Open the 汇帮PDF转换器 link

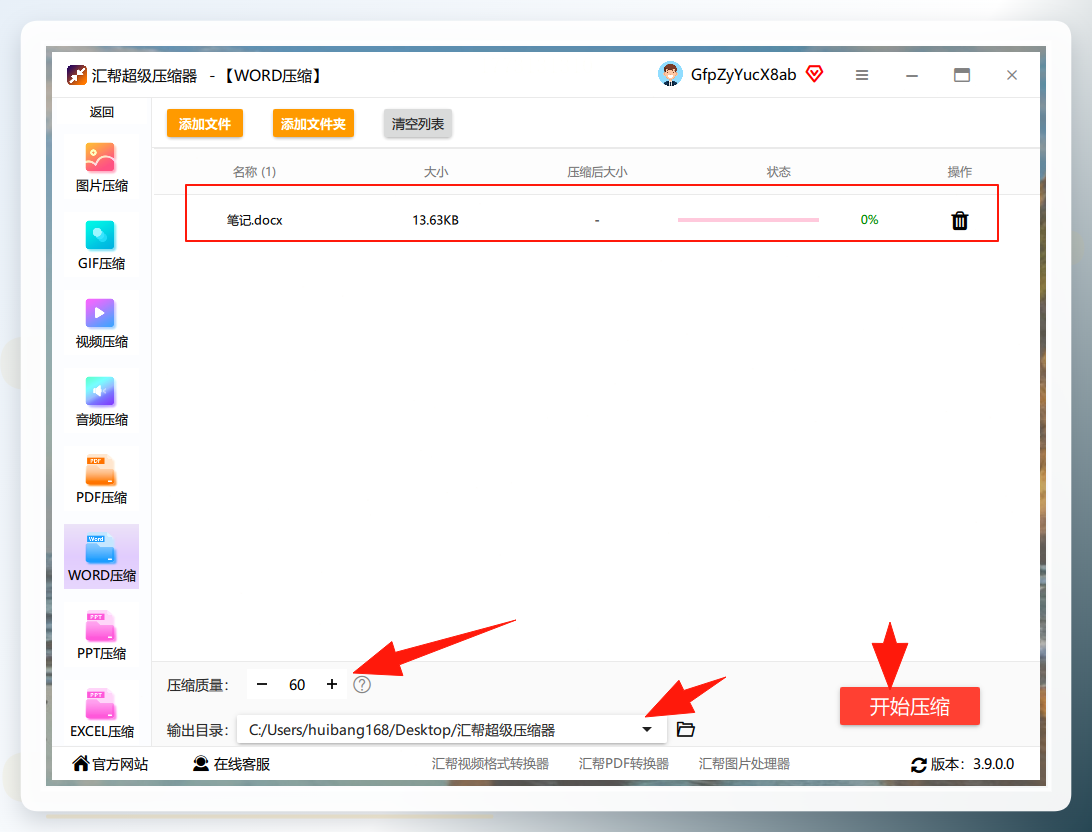point(623,764)
